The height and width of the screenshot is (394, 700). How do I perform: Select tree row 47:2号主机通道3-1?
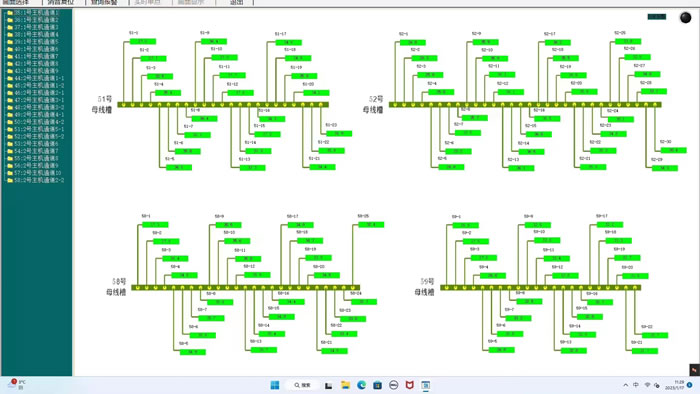pos(35,100)
